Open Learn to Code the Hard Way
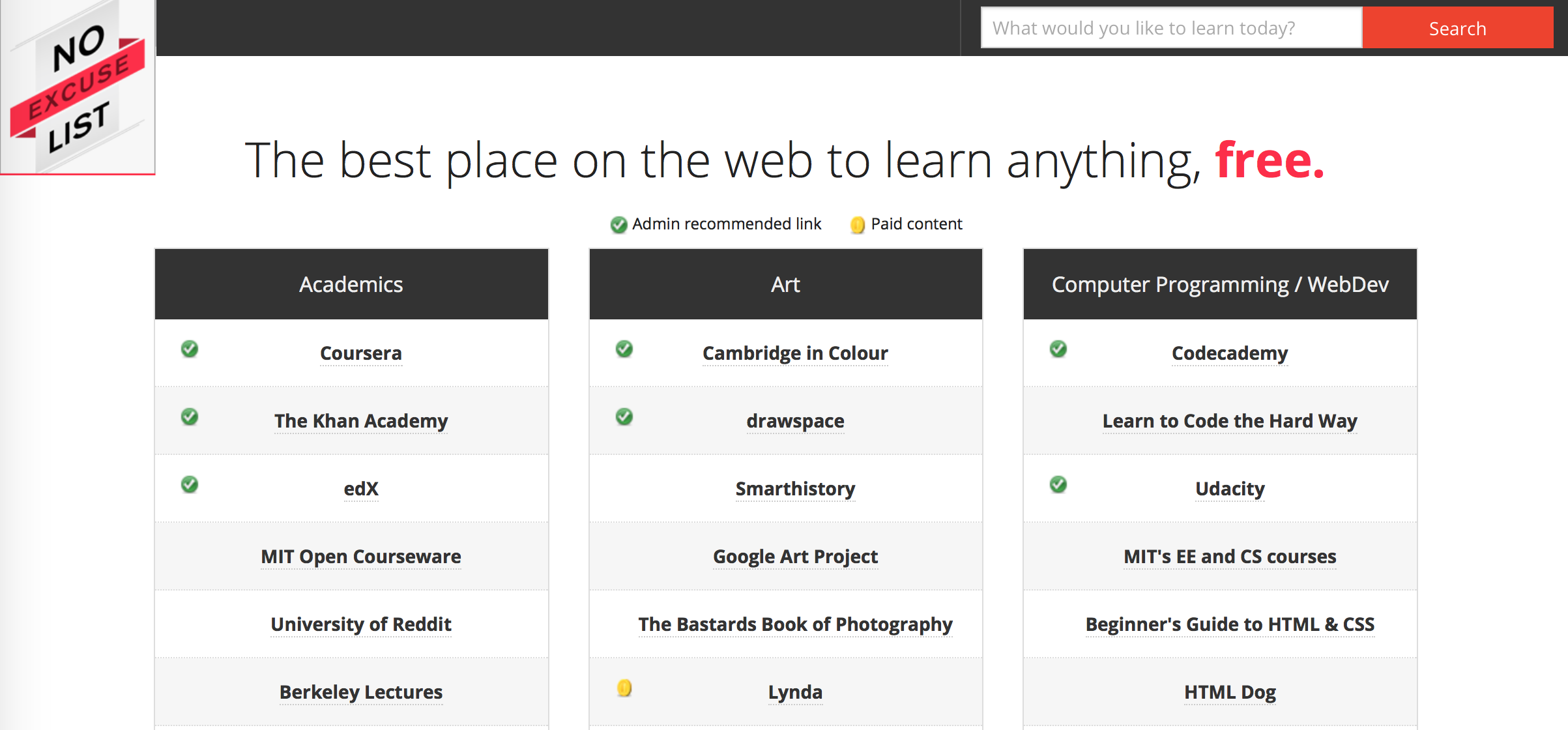1568x730 pixels. pos(1230,421)
